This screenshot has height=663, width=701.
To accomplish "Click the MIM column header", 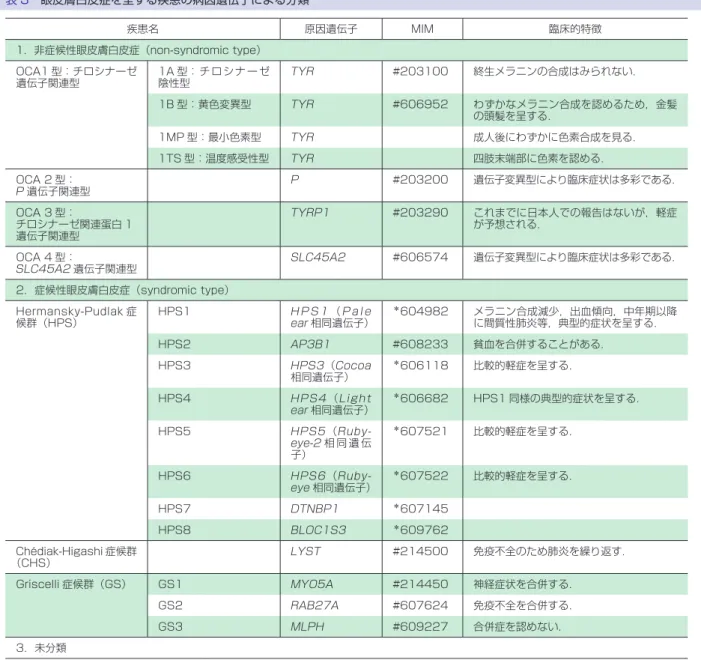I will pyautogui.click(x=422, y=29).
